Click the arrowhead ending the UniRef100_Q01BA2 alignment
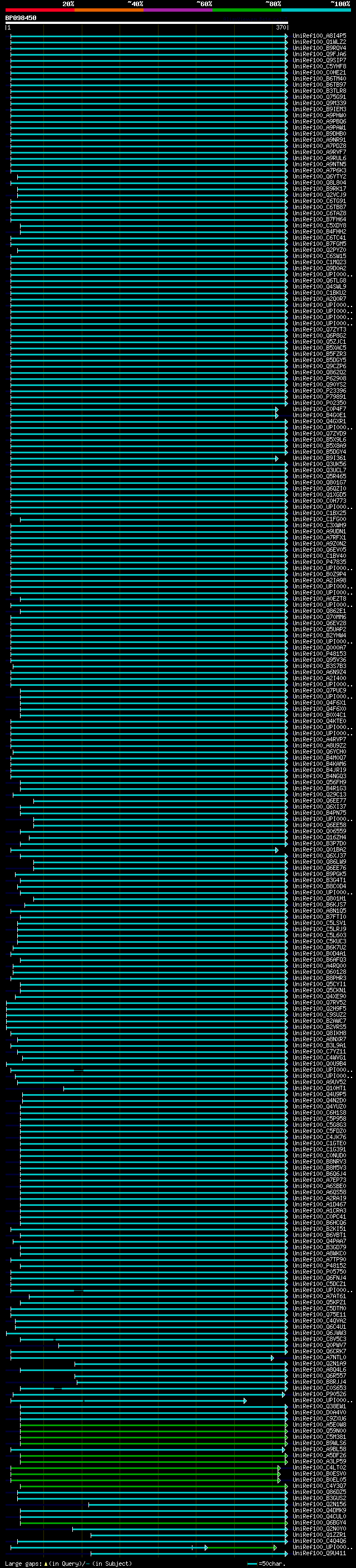The image size is (356, 1568). pos(277,849)
